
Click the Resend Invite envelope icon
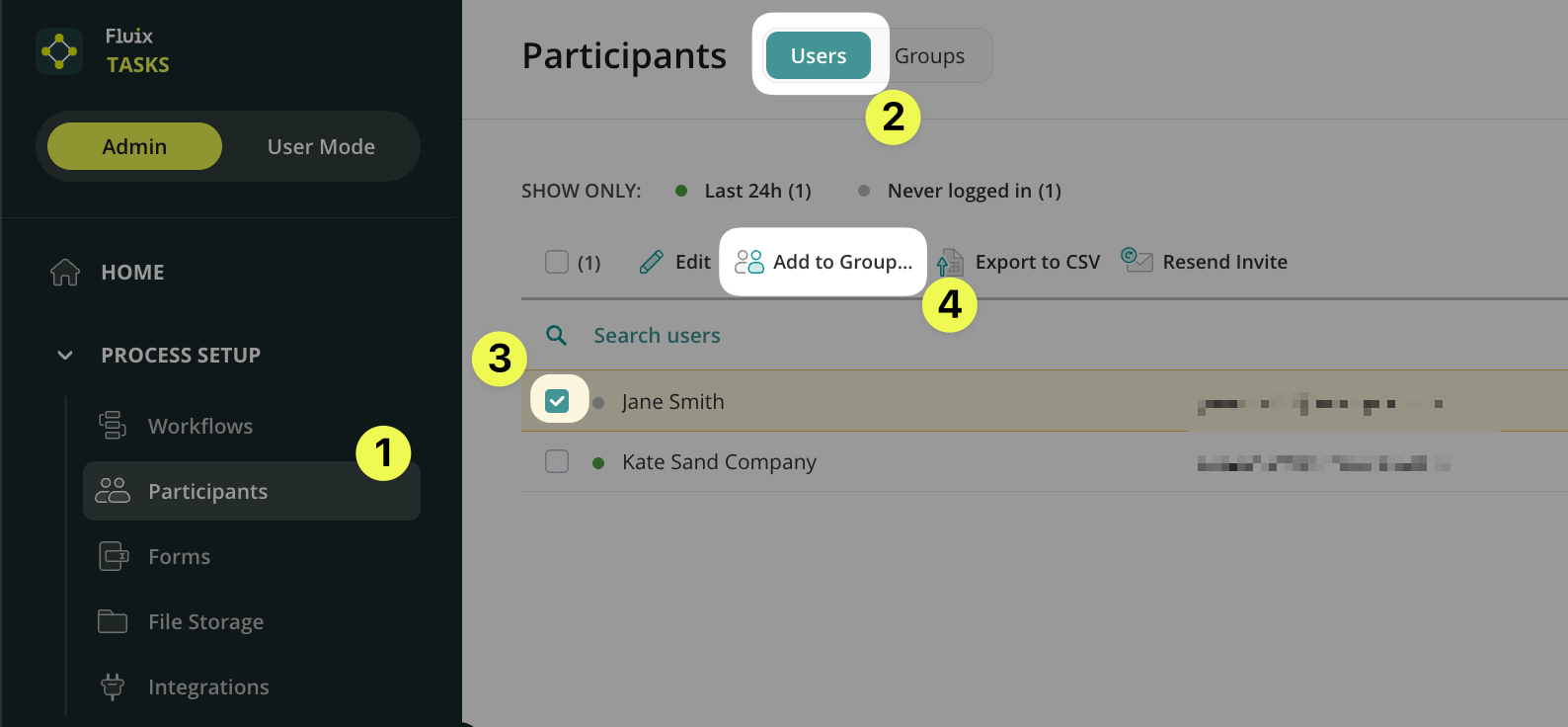coord(1137,260)
